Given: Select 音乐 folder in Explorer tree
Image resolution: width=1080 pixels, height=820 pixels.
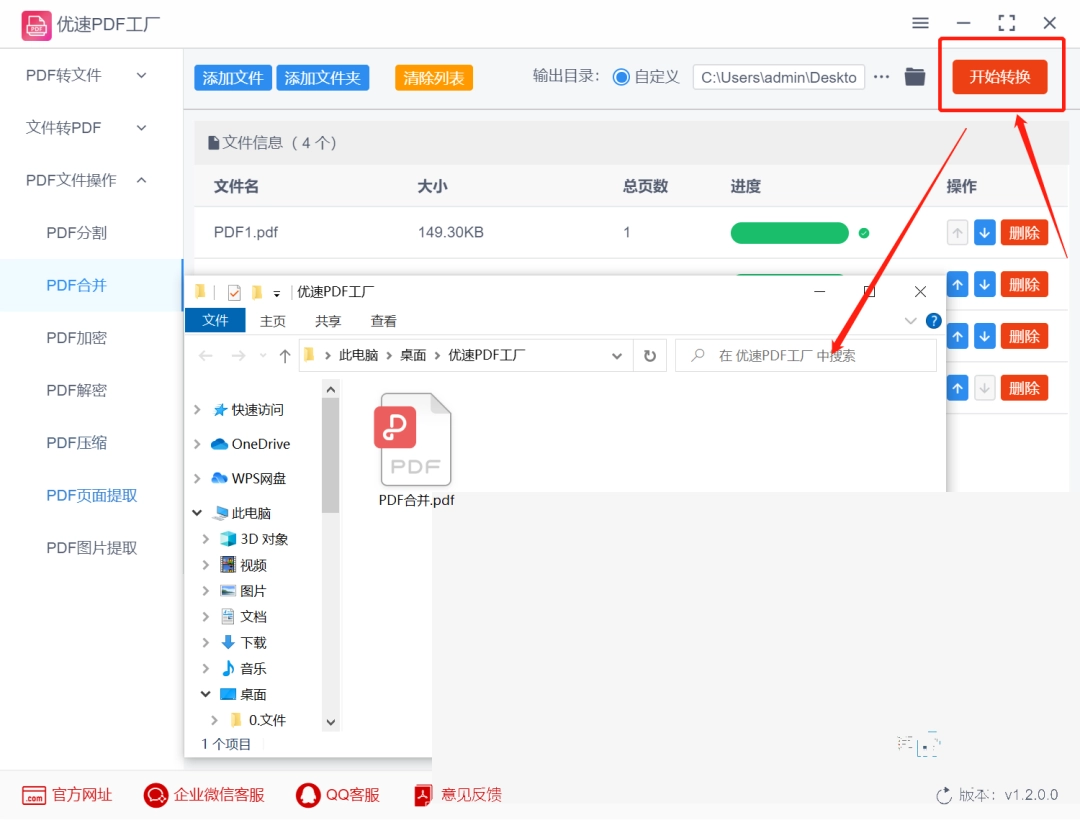Looking at the screenshot, I should coord(243,669).
